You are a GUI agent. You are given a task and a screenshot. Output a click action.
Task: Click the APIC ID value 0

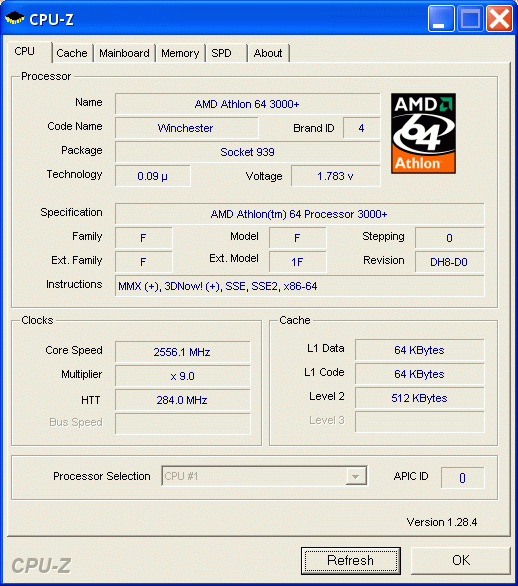462,478
